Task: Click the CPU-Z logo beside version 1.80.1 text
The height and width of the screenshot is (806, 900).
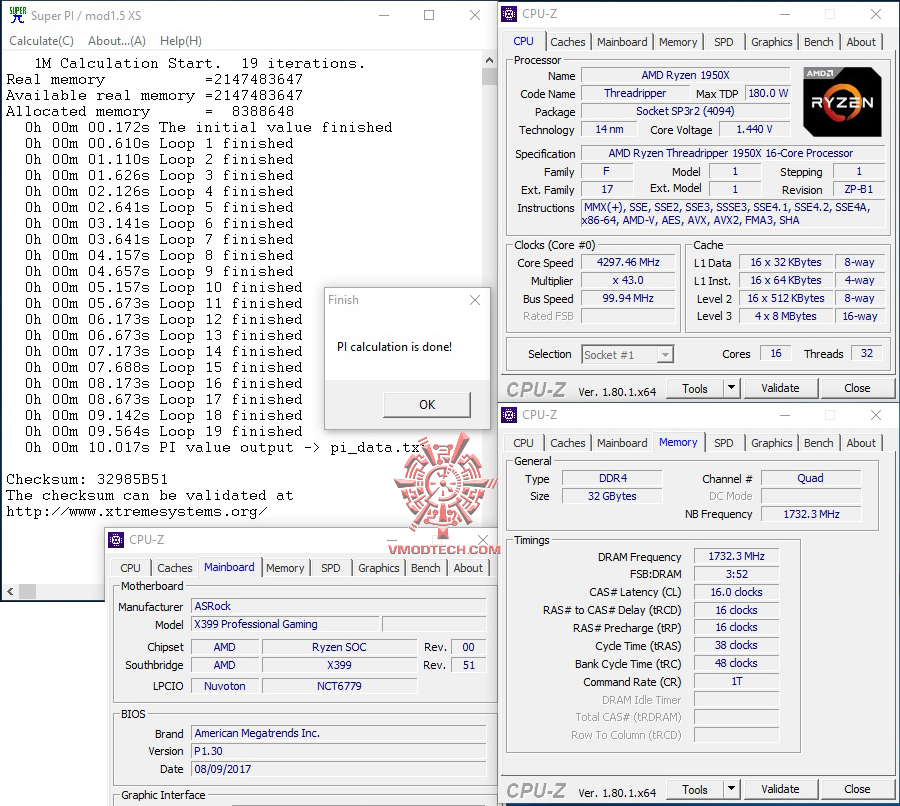Action: (535, 388)
